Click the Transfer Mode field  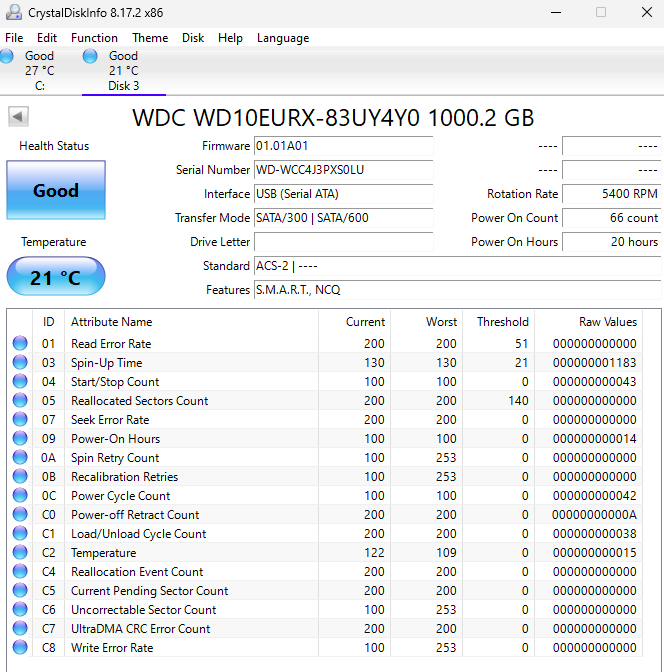coord(343,218)
